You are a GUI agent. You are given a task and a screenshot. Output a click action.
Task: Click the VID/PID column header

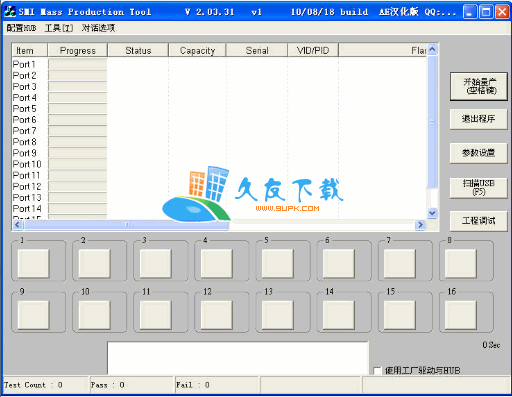(313, 50)
